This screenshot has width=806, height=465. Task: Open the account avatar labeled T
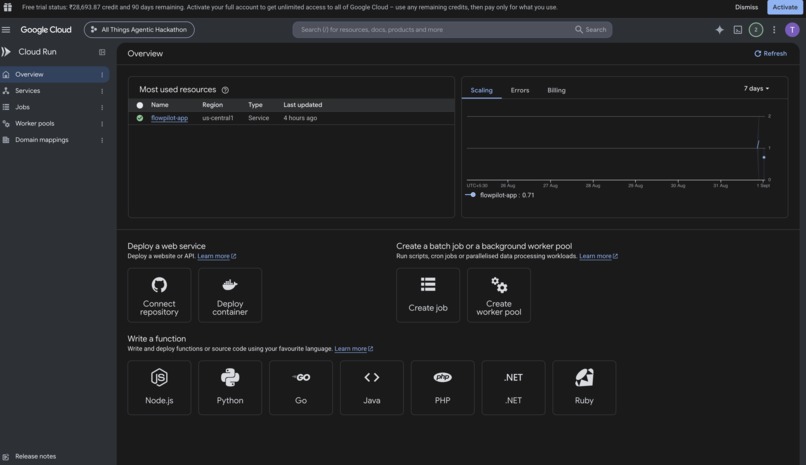pyautogui.click(x=792, y=30)
